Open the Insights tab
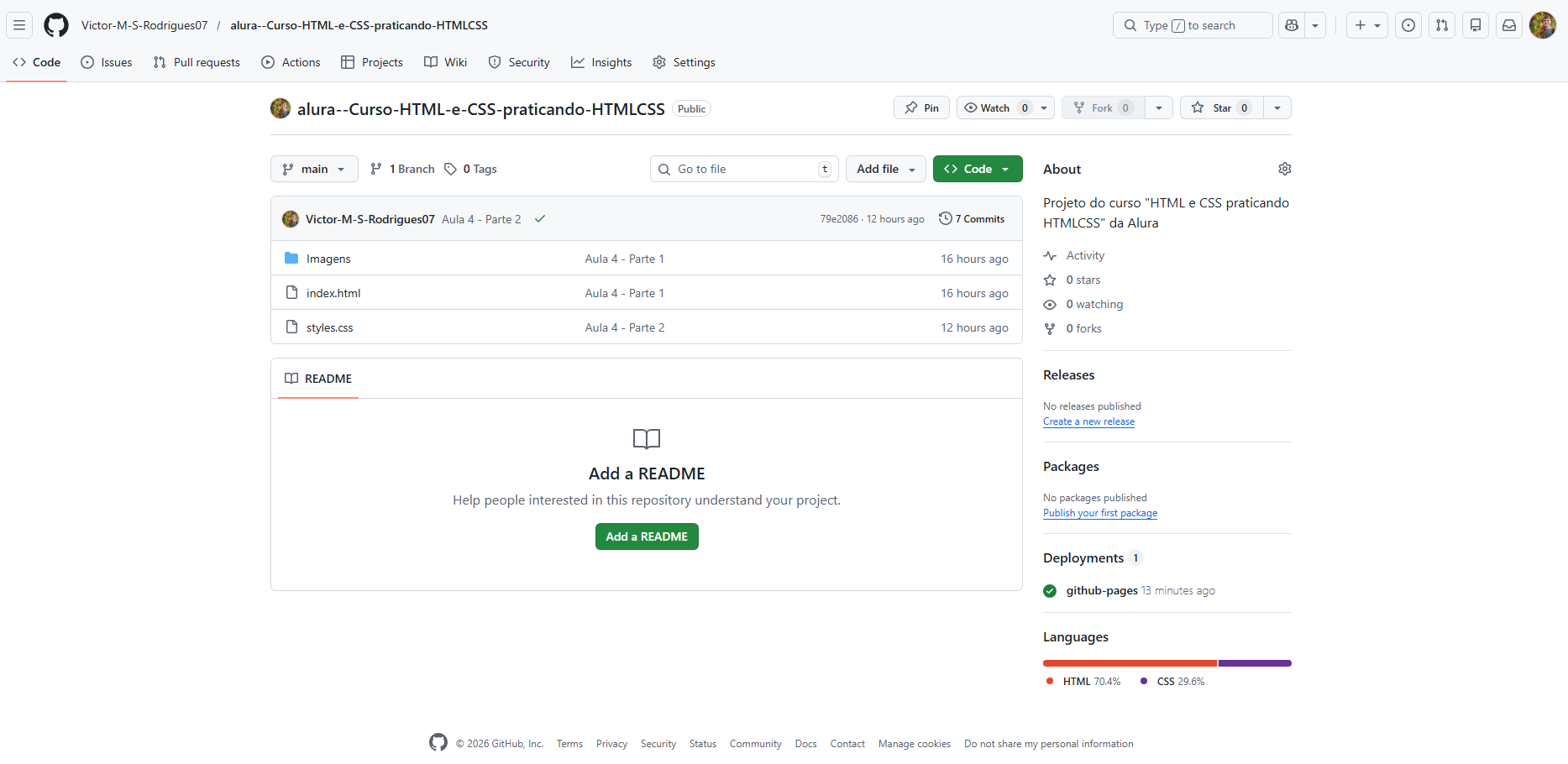Screen dimensions: 1568x764 pyautogui.click(x=601, y=62)
